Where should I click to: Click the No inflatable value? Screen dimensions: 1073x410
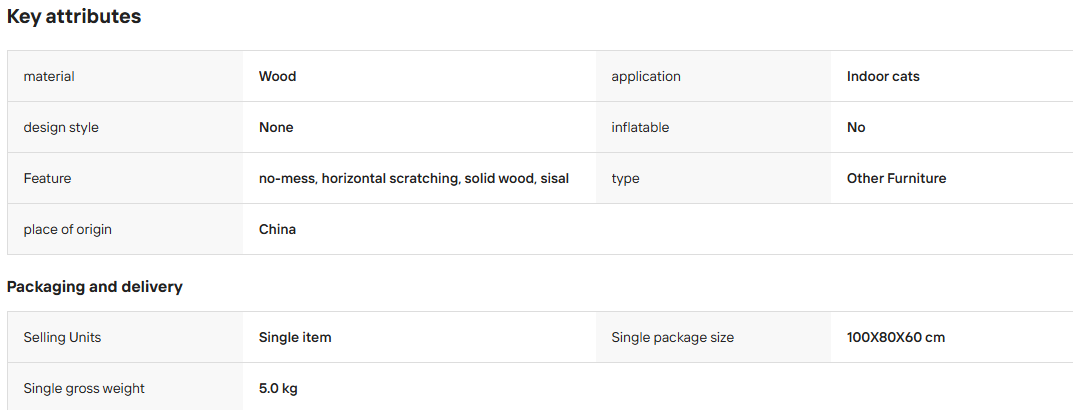855,128
